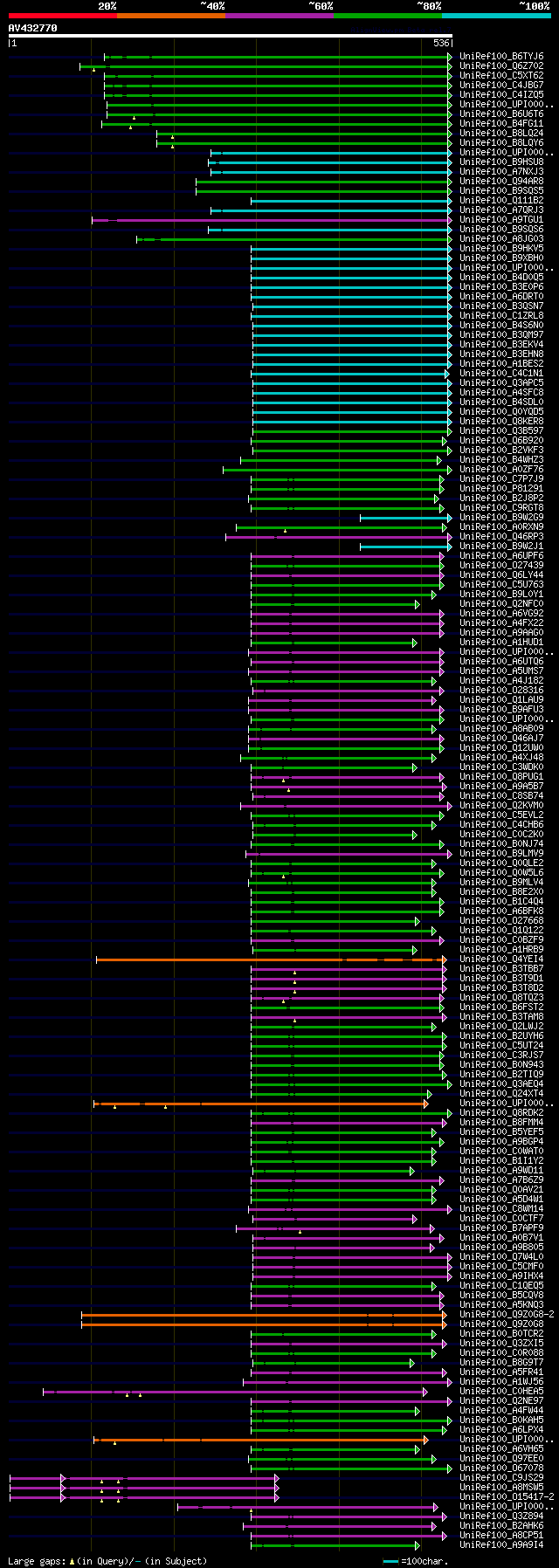Click the white query sequence ruler bar
This screenshot has height=1568, width=559.
click(230, 36)
